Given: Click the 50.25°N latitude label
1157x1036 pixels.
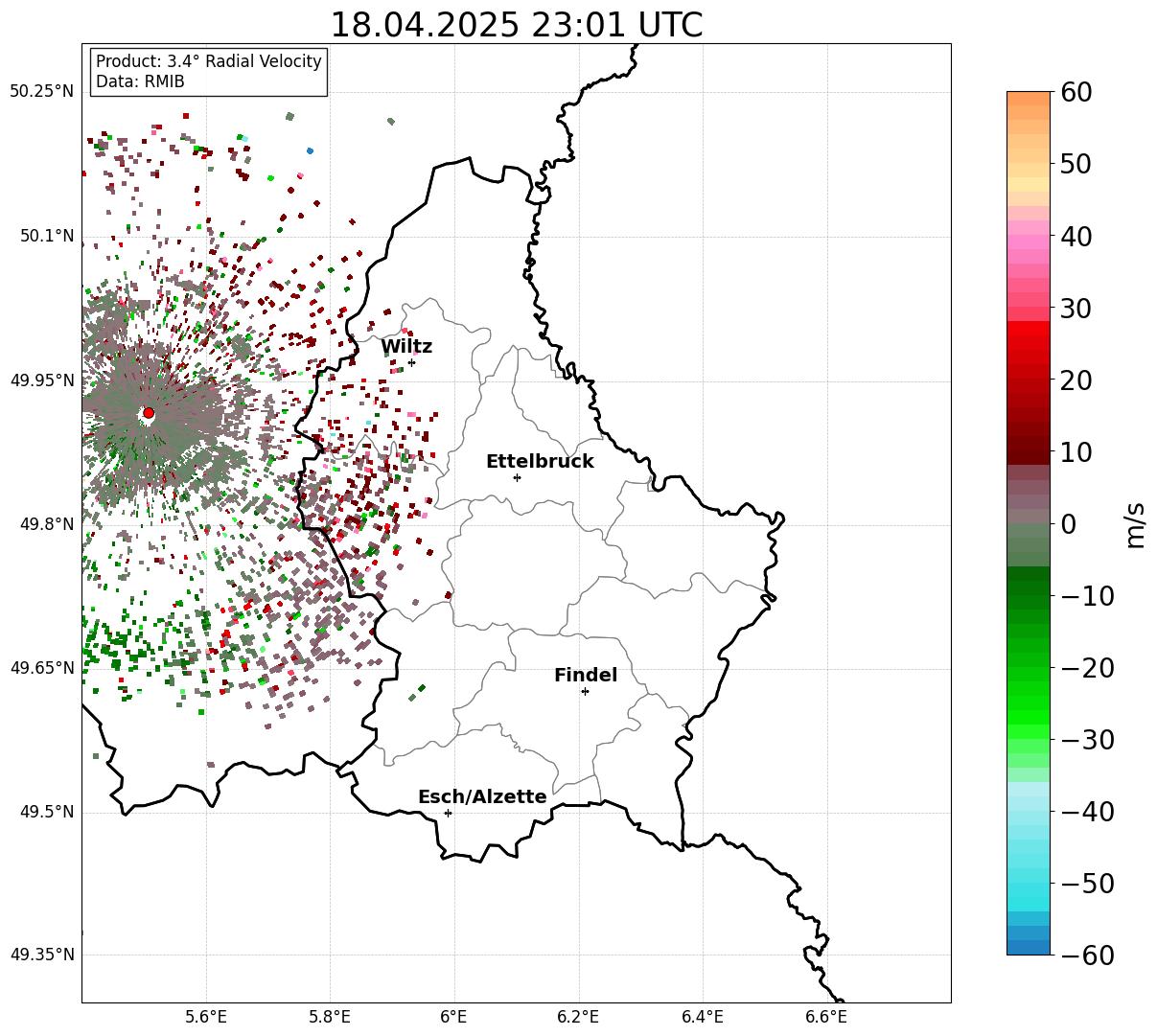Looking at the screenshot, I should pos(41,92).
